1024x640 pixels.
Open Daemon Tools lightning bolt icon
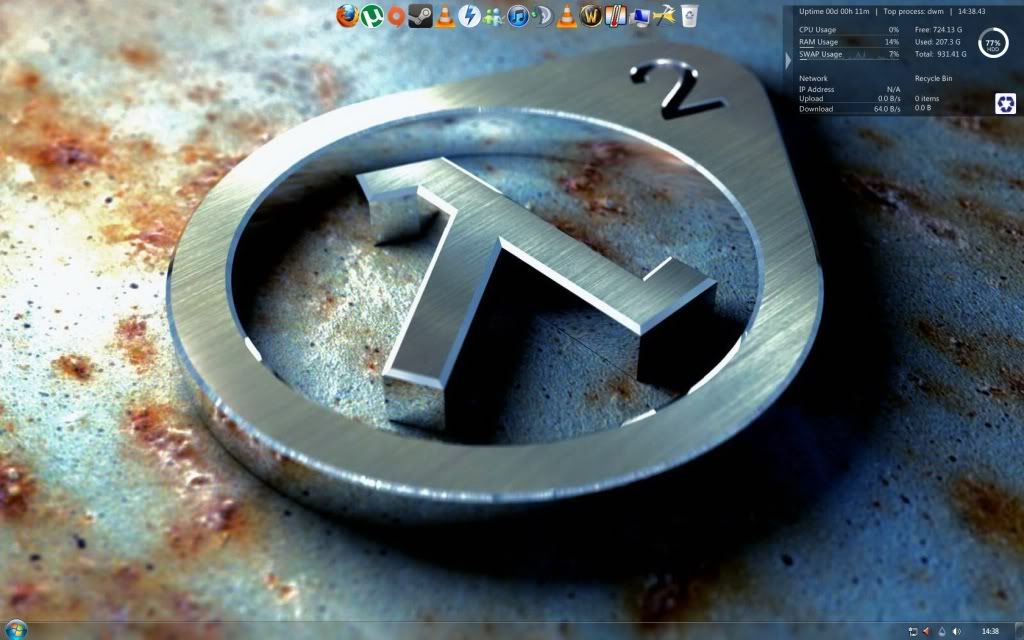(x=469, y=16)
